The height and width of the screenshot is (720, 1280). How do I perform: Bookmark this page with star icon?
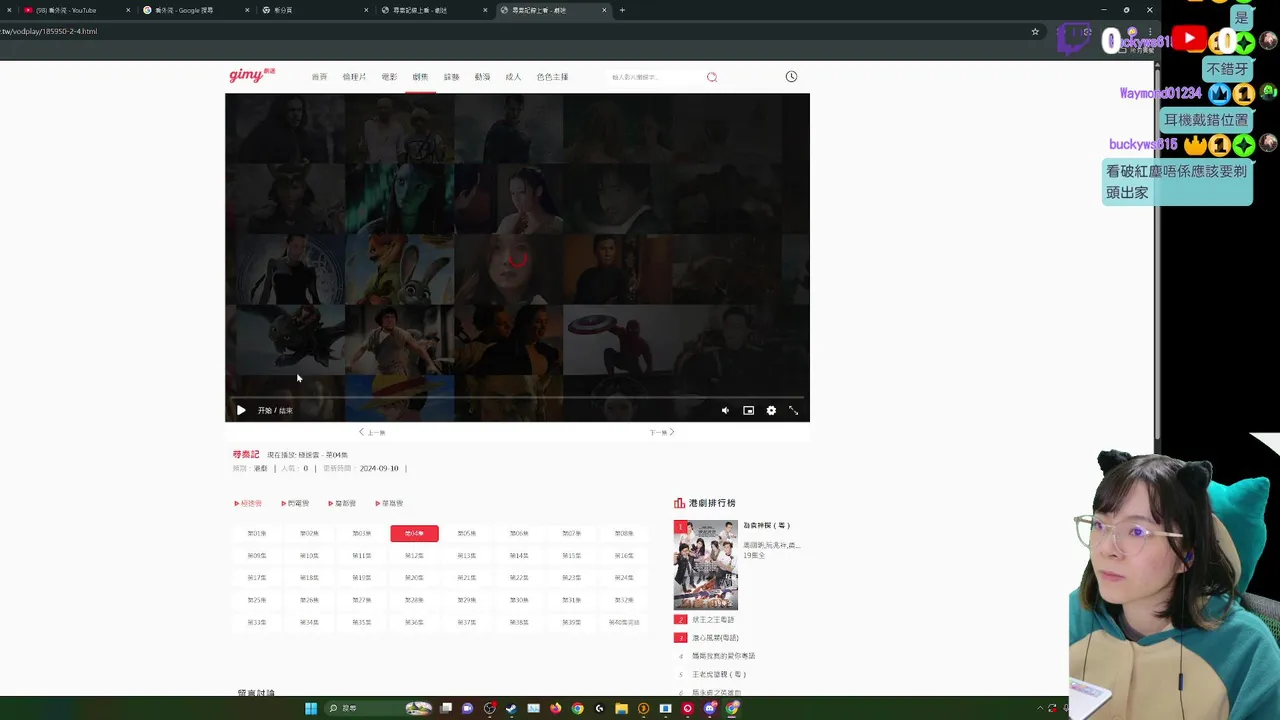pos(1035,31)
